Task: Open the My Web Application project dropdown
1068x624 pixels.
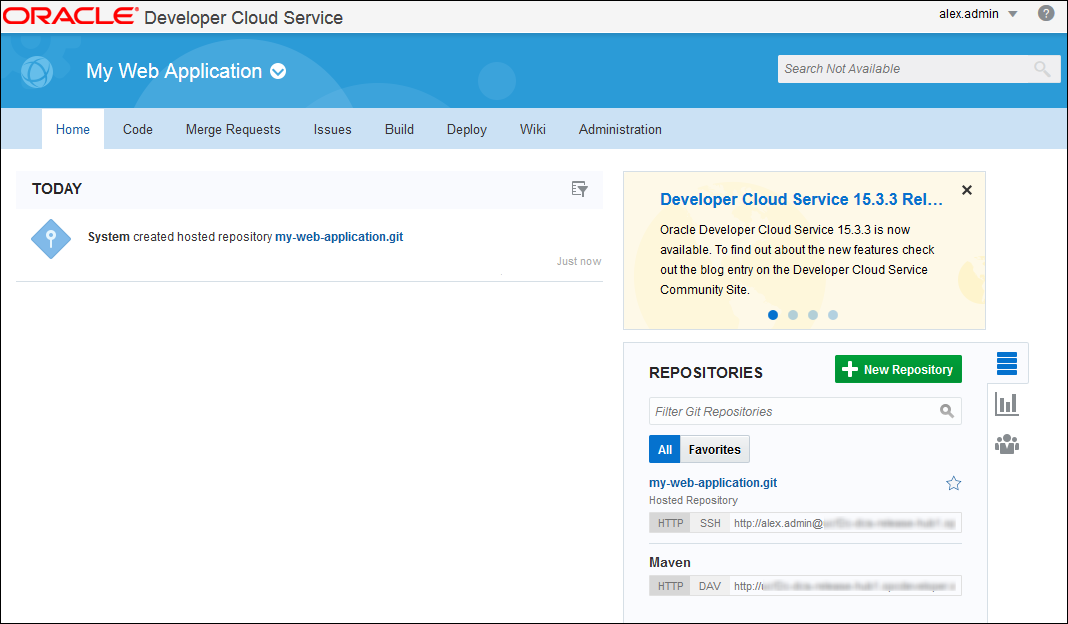Action: click(279, 72)
